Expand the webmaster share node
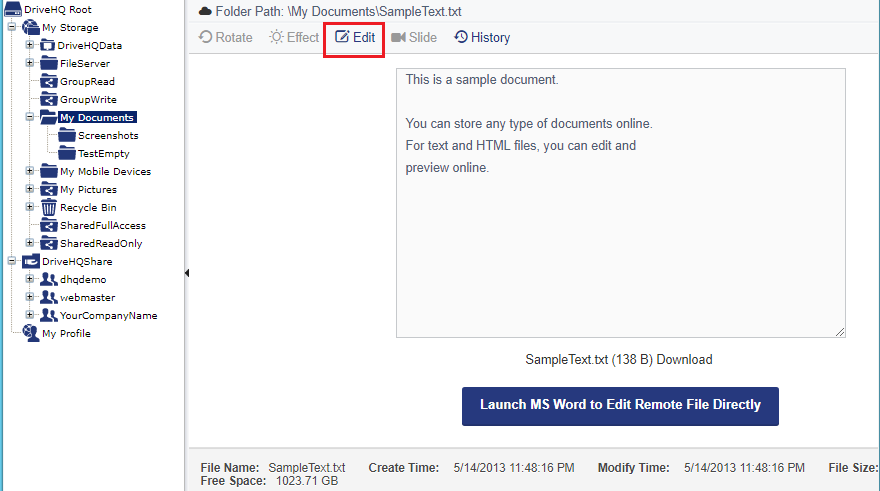Screen dimensions: 880x491 pyautogui.click(x=30, y=297)
